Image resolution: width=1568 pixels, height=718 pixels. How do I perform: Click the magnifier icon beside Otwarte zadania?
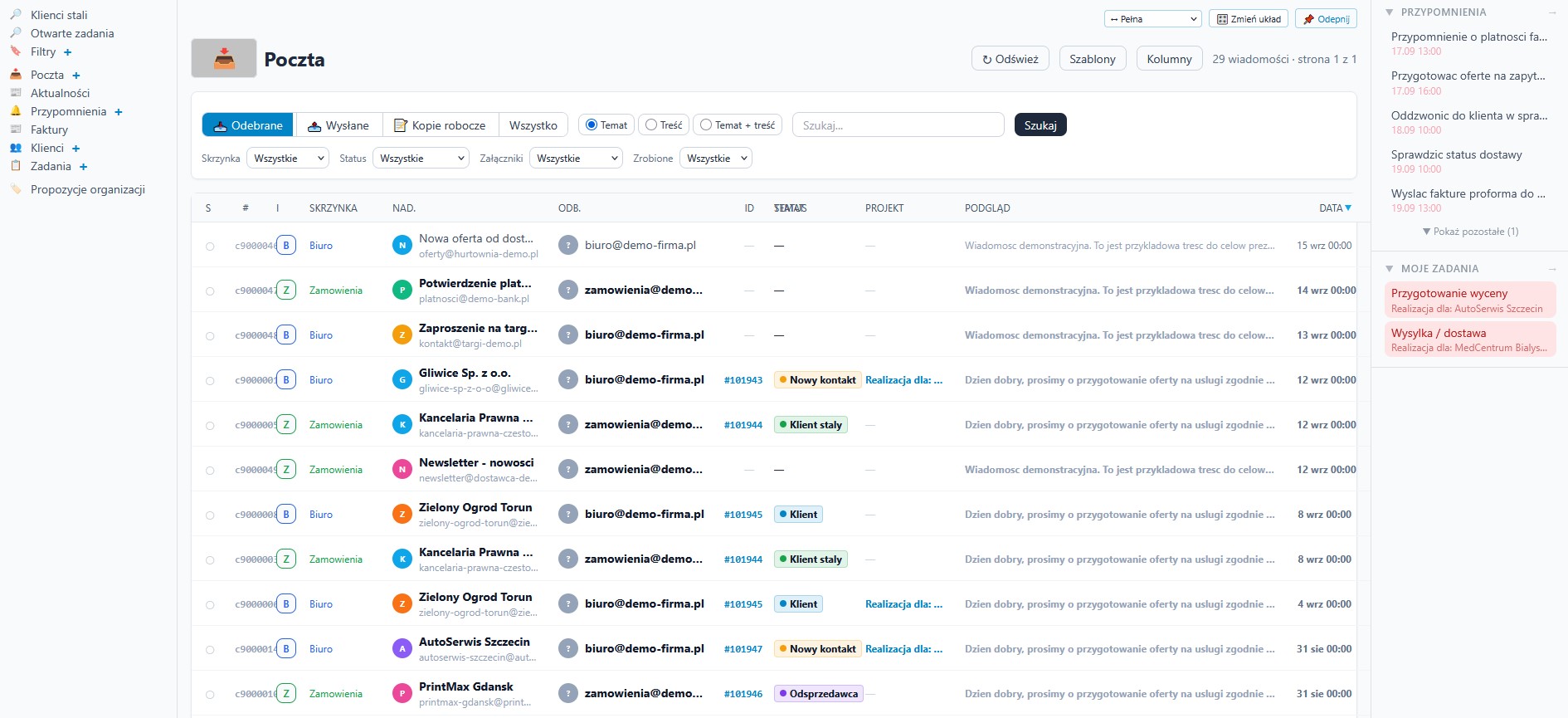coord(16,33)
